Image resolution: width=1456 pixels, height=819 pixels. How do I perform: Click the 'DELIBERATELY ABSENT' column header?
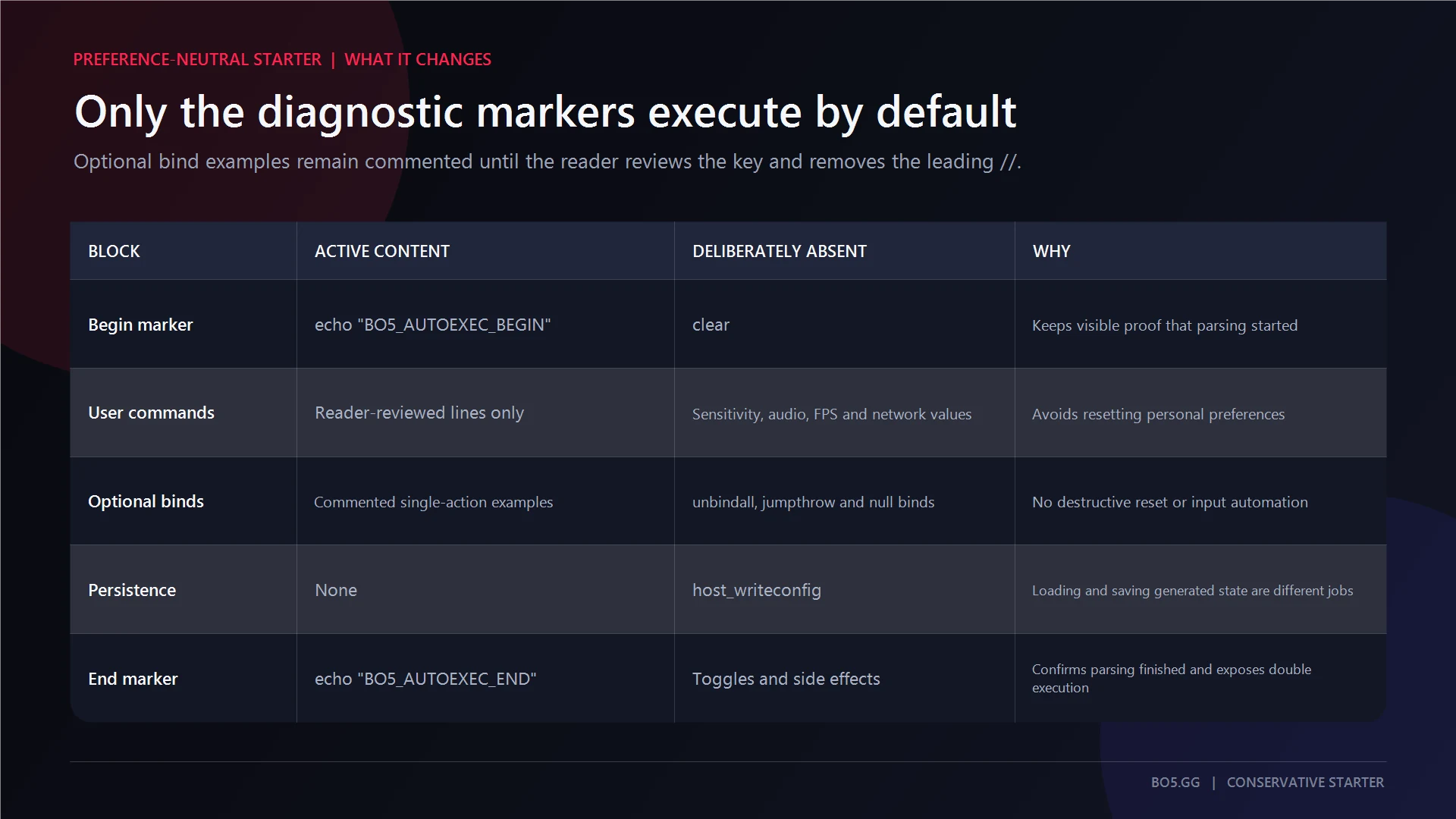pyautogui.click(x=780, y=251)
